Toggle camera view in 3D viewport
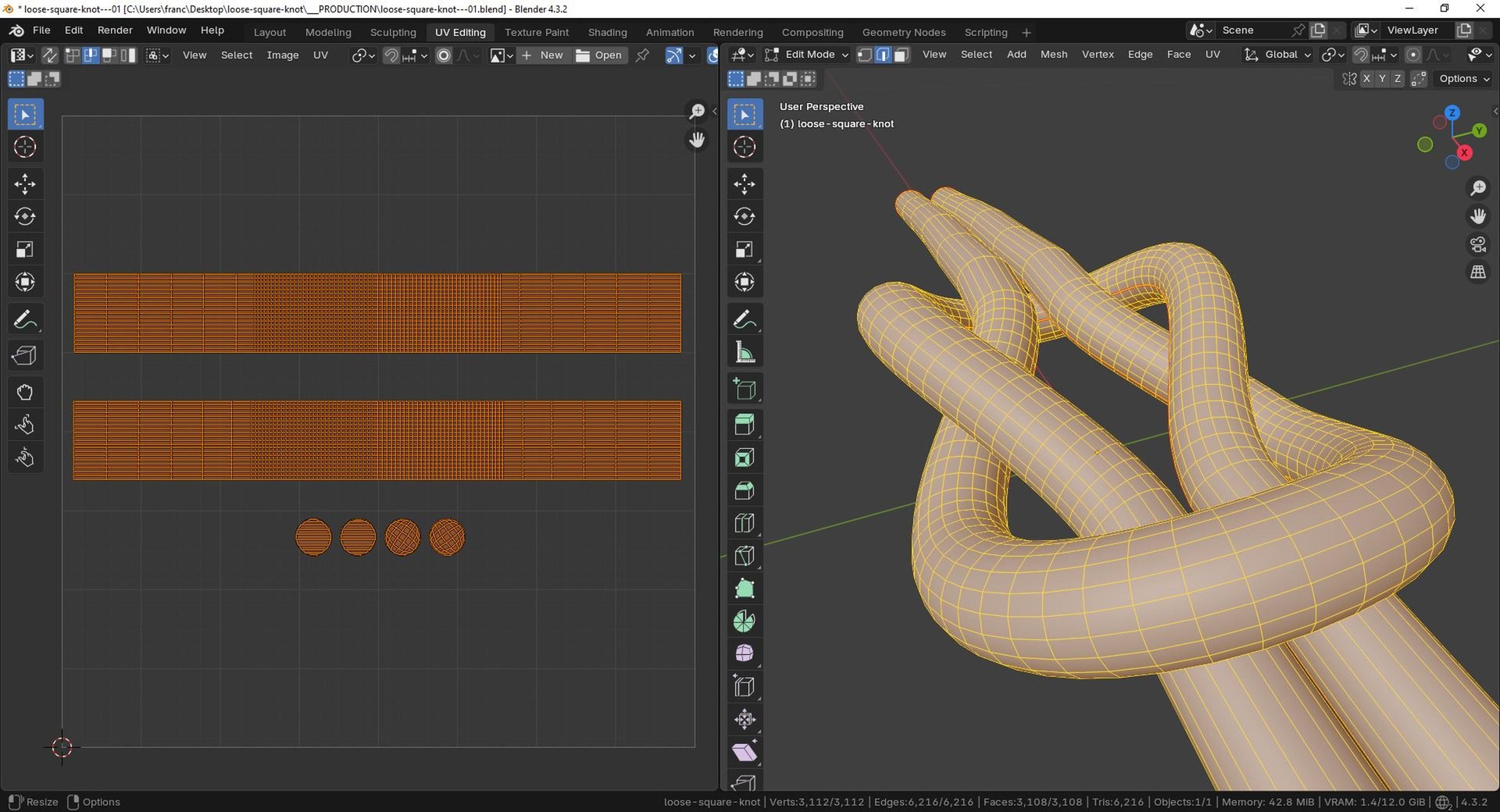 pyautogui.click(x=1478, y=244)
